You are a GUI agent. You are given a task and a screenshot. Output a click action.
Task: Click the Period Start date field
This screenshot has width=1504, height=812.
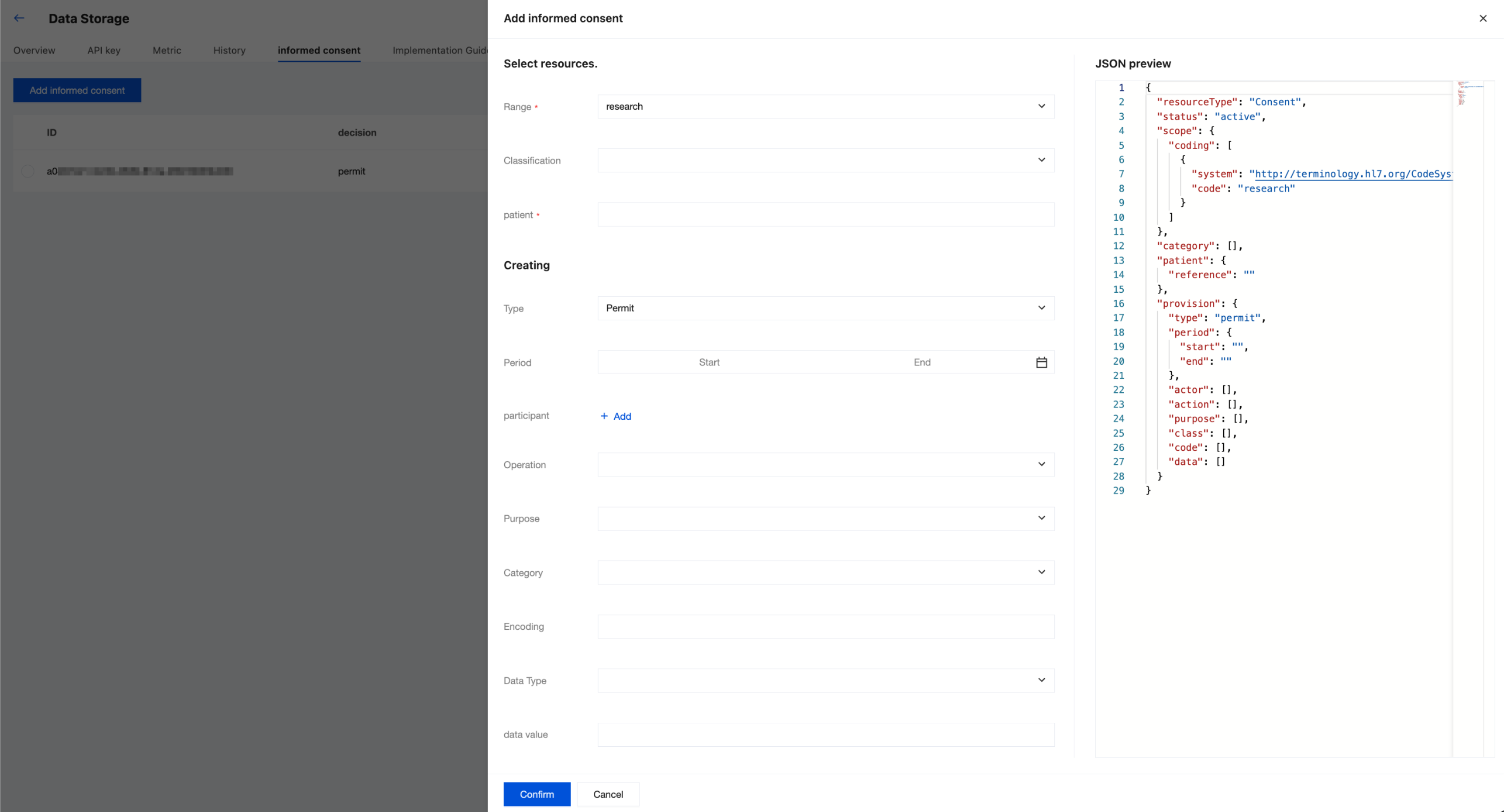coord(709,362)
